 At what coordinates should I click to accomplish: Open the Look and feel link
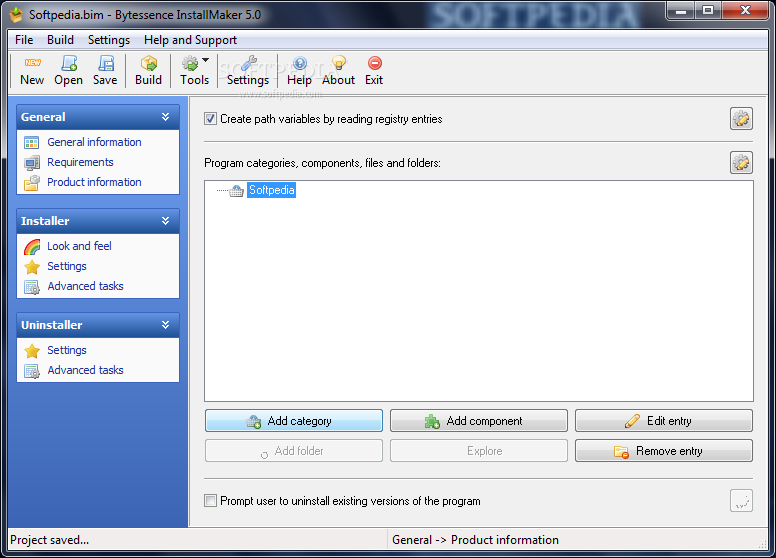[x=79, y=246]
